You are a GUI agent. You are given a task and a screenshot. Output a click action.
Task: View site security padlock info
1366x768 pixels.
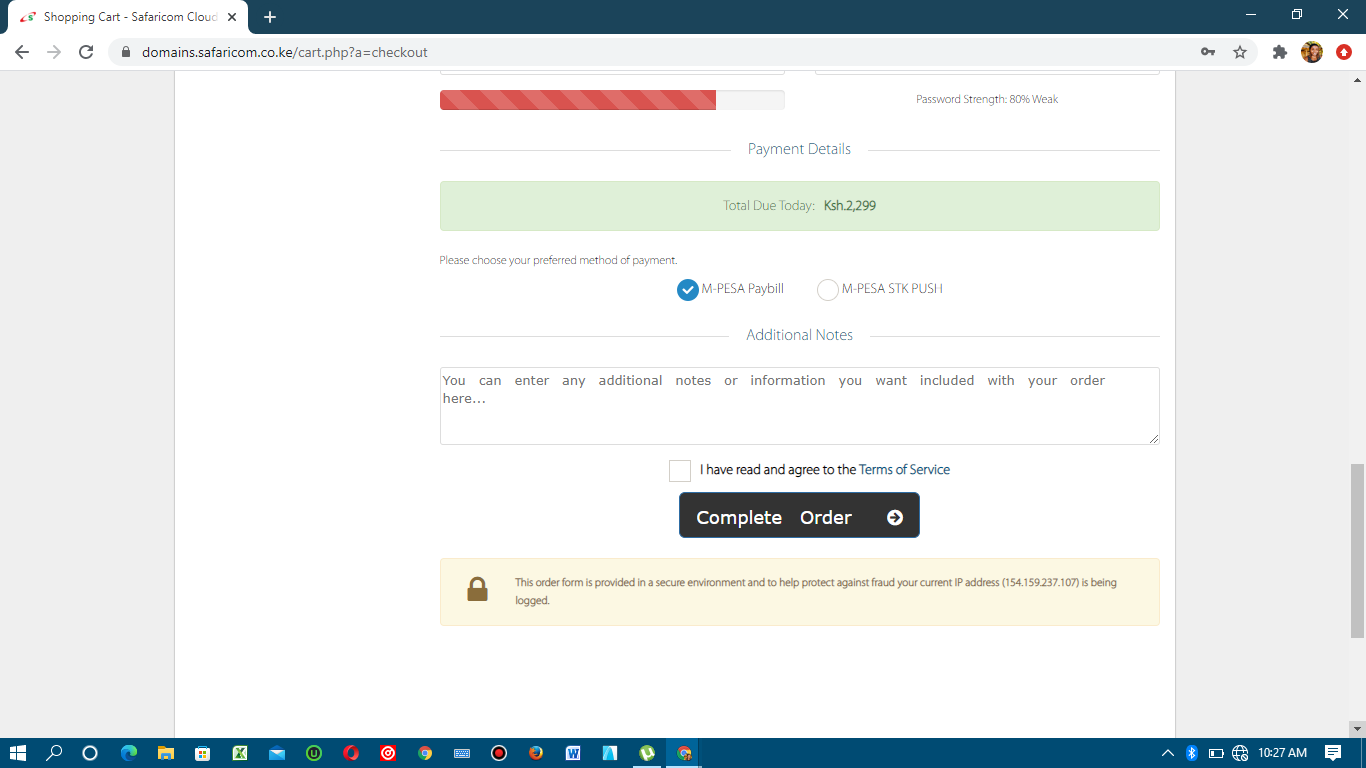pyautogui.click(x=126, y=52)
